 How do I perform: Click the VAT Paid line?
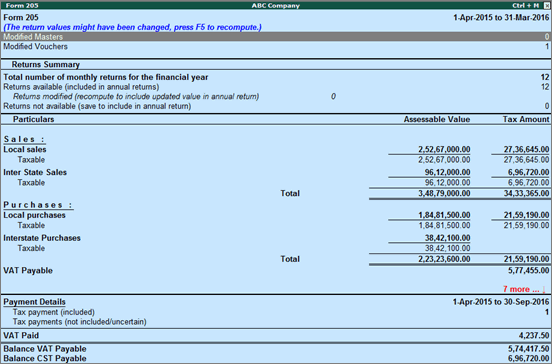(x=276, y=335)
